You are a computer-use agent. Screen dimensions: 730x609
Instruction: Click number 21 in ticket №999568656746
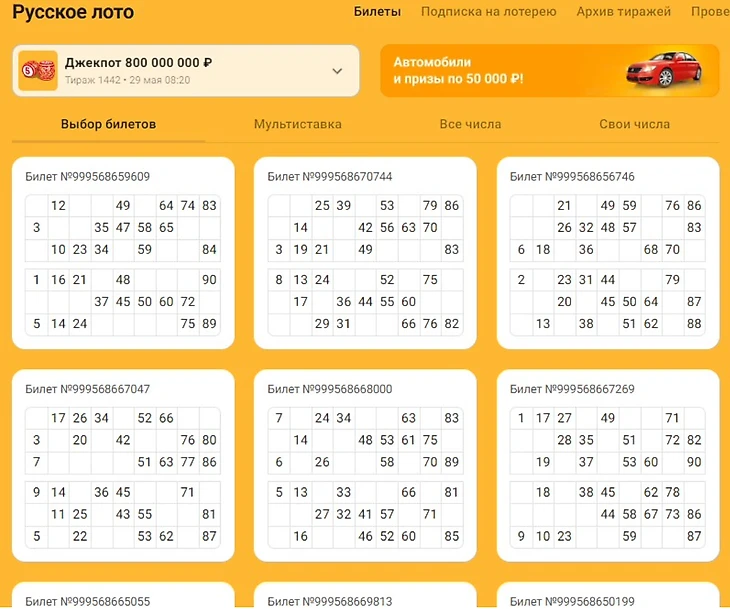pos(564,206)
